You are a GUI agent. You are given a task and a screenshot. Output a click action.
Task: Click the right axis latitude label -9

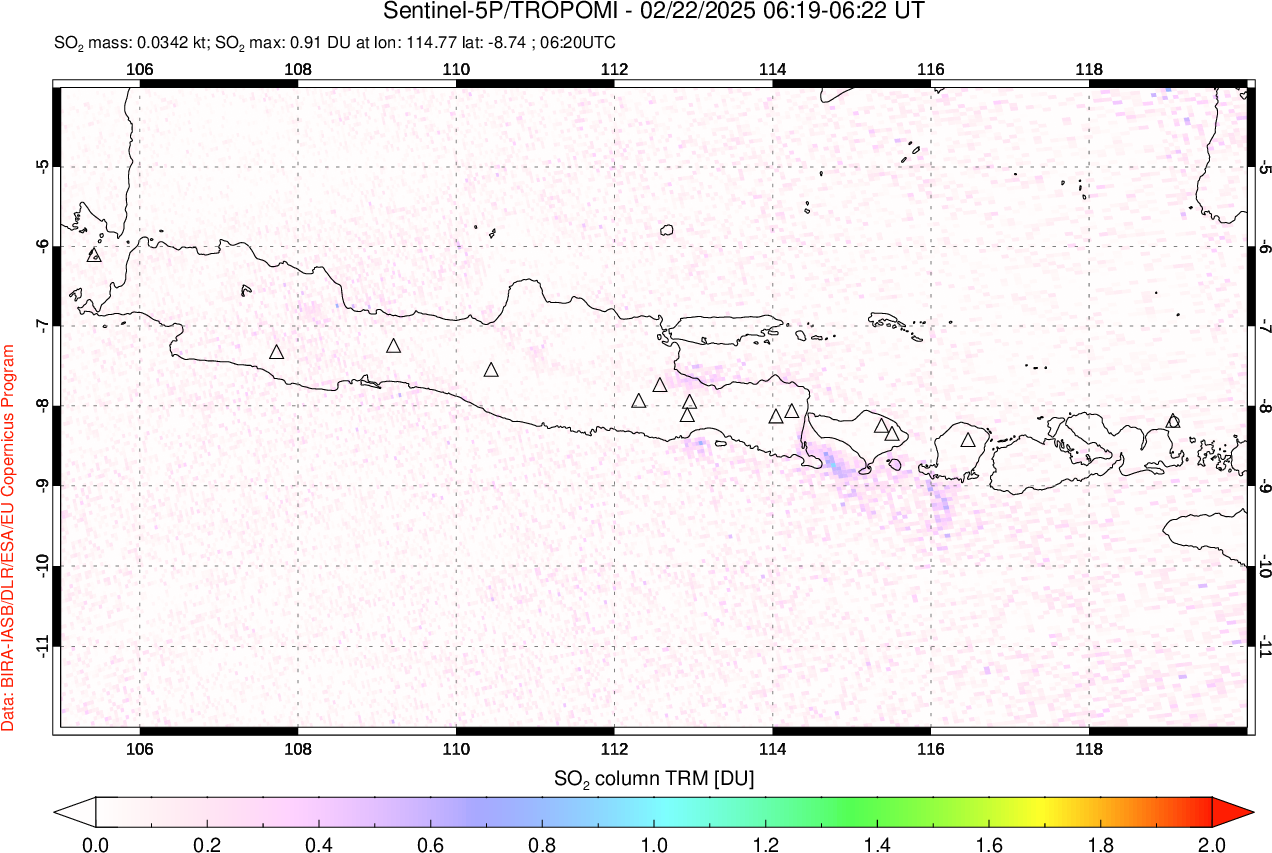[x=1265, y=486]
